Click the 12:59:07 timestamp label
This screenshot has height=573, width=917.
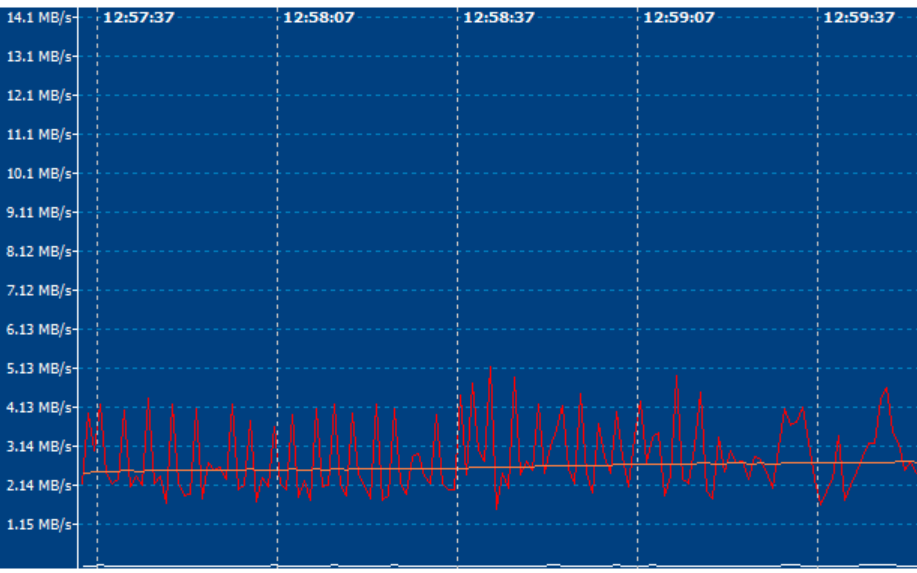678,17
